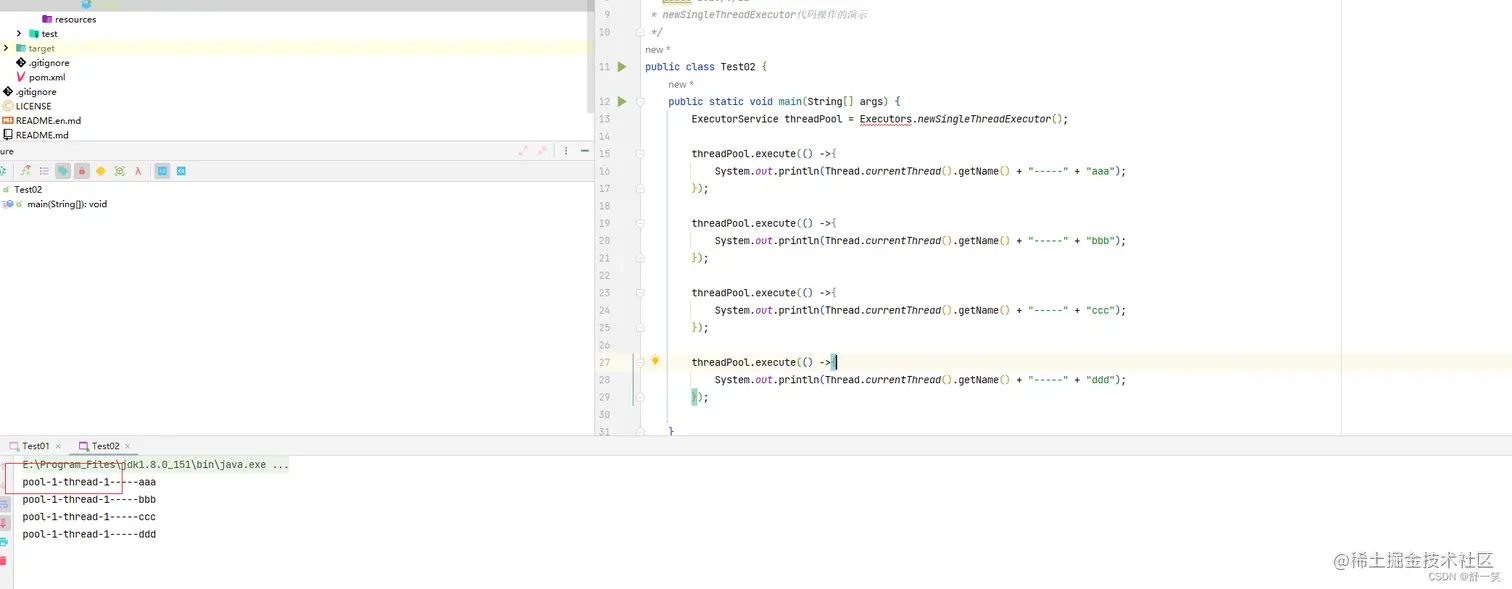Toggle the green anonymous classes icon
Screen dimensions: 1512x589
coord(120,171)
